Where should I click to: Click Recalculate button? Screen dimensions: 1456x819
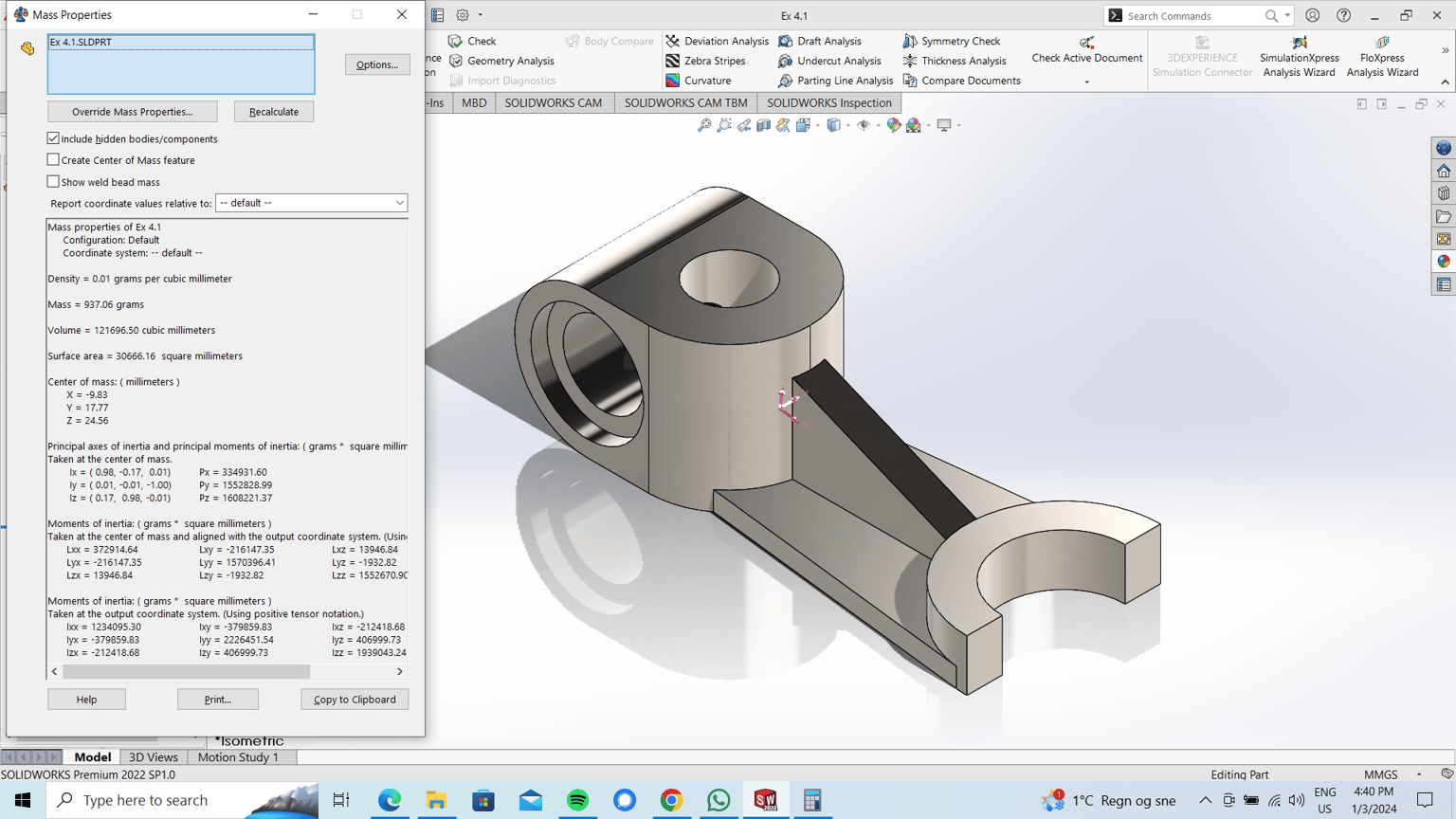coord(274,112)
